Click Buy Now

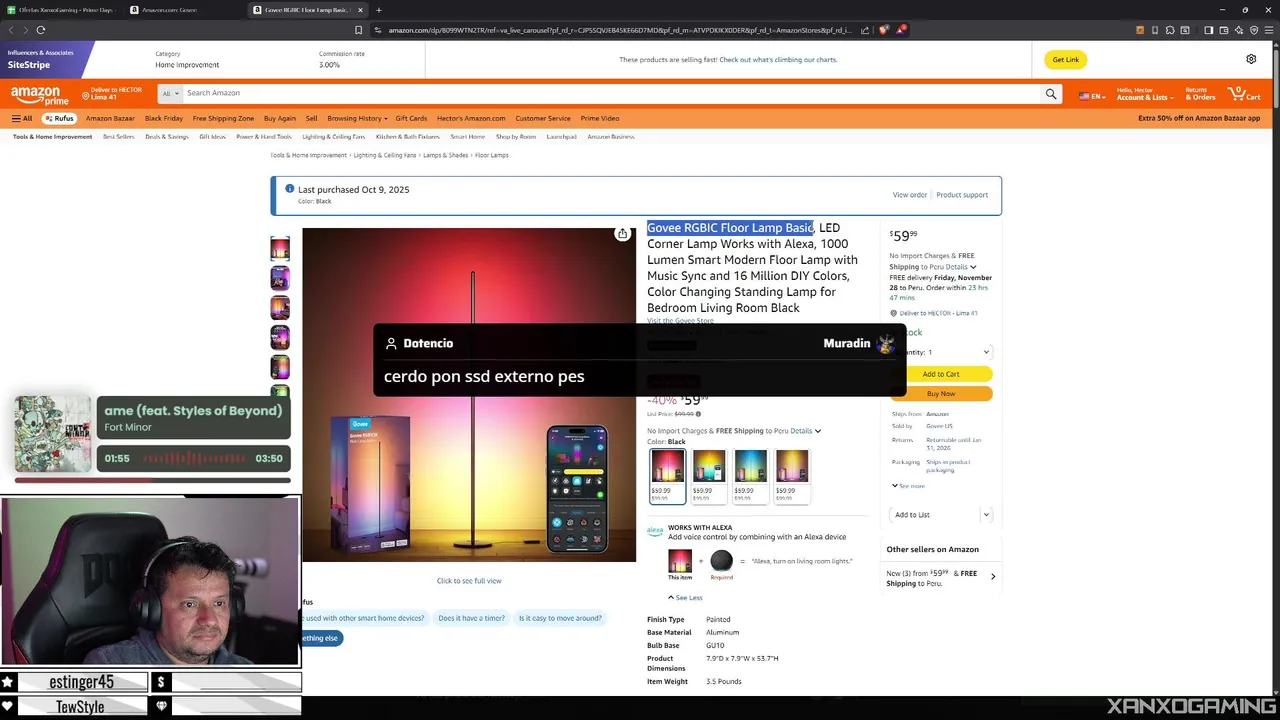(941, 394)
